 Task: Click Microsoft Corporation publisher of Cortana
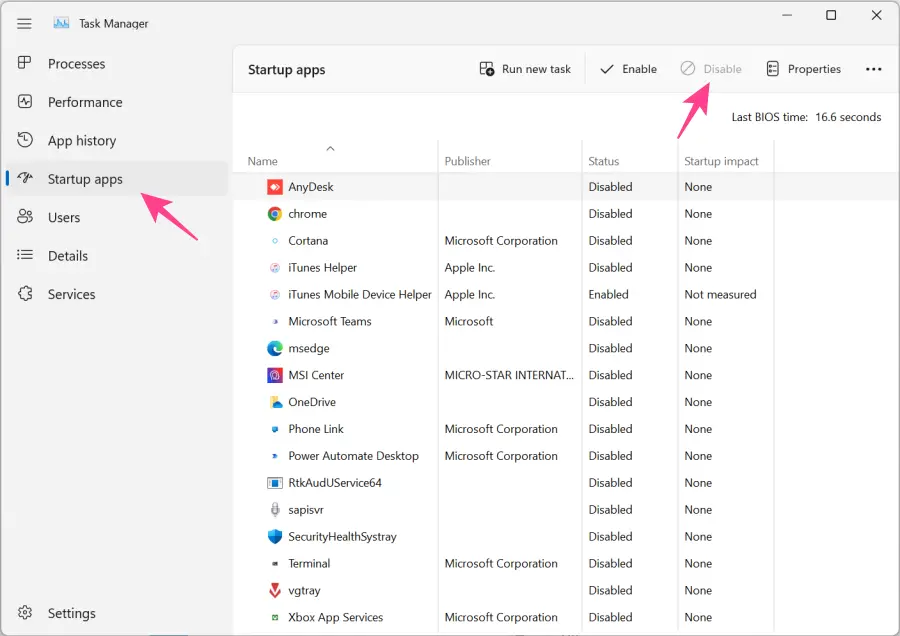(501, 241)
